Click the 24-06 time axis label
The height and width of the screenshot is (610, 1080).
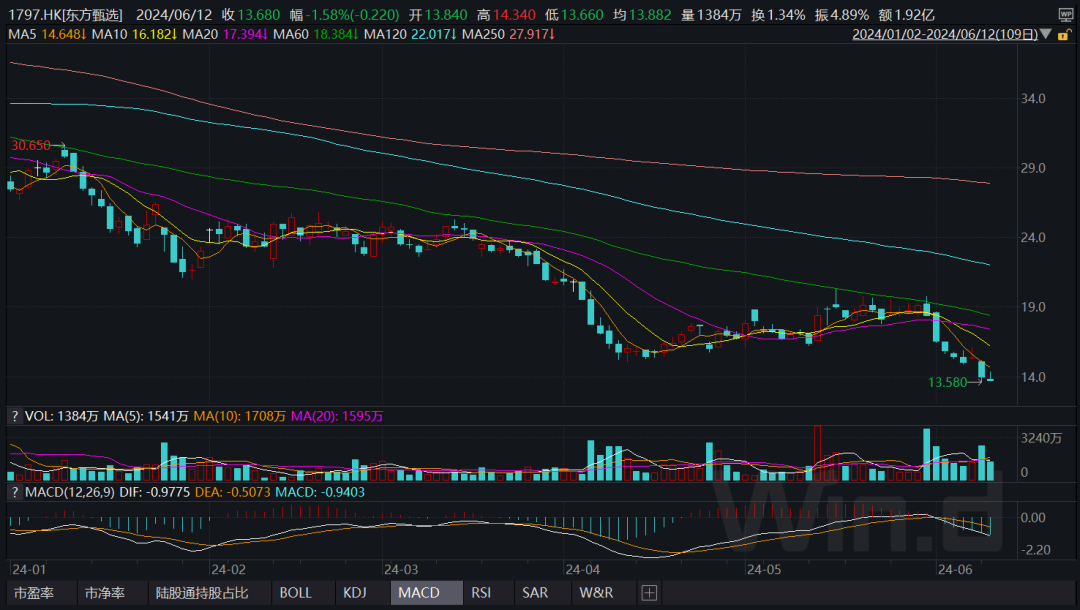click(955, 569)
